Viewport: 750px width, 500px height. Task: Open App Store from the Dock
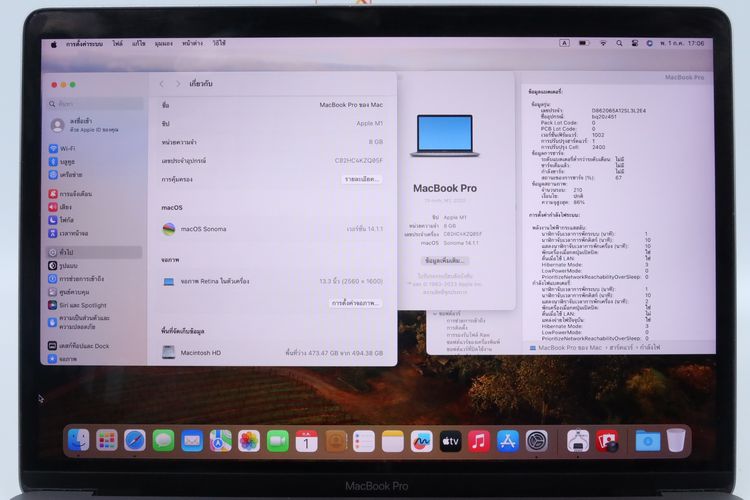507,441
